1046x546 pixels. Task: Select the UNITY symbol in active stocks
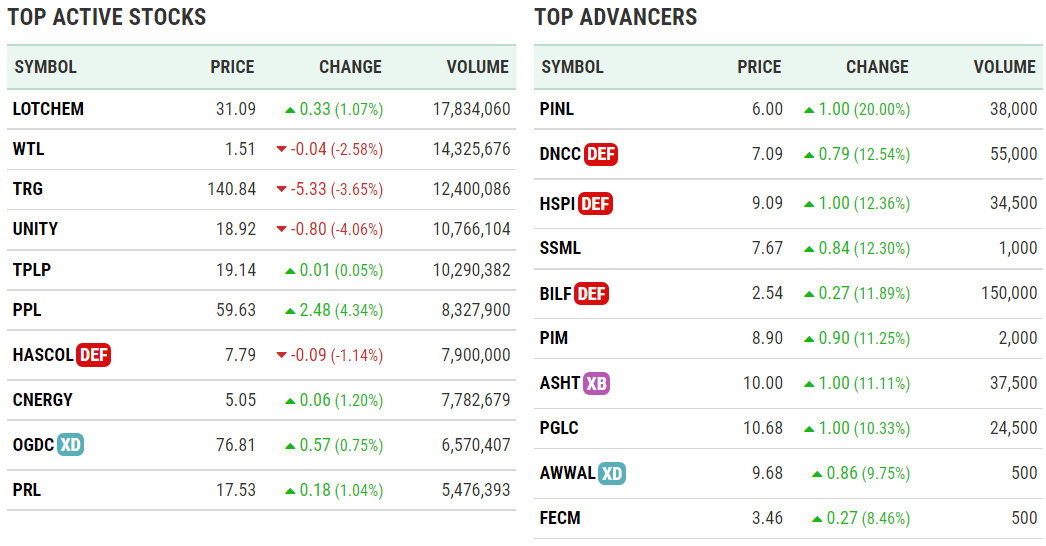point(35,229)
